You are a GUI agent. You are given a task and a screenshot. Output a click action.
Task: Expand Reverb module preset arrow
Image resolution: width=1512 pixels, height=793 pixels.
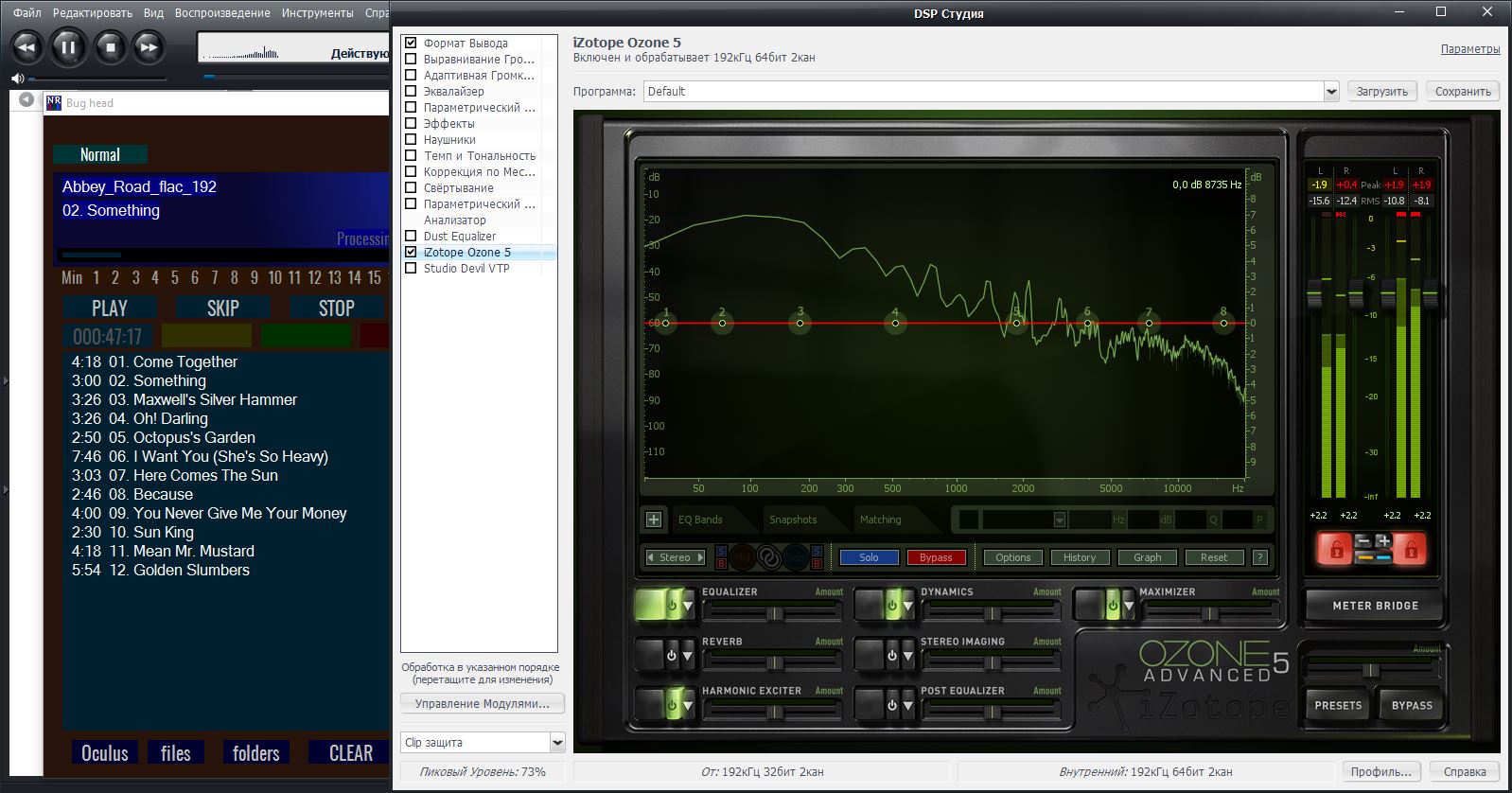point(688,655)
